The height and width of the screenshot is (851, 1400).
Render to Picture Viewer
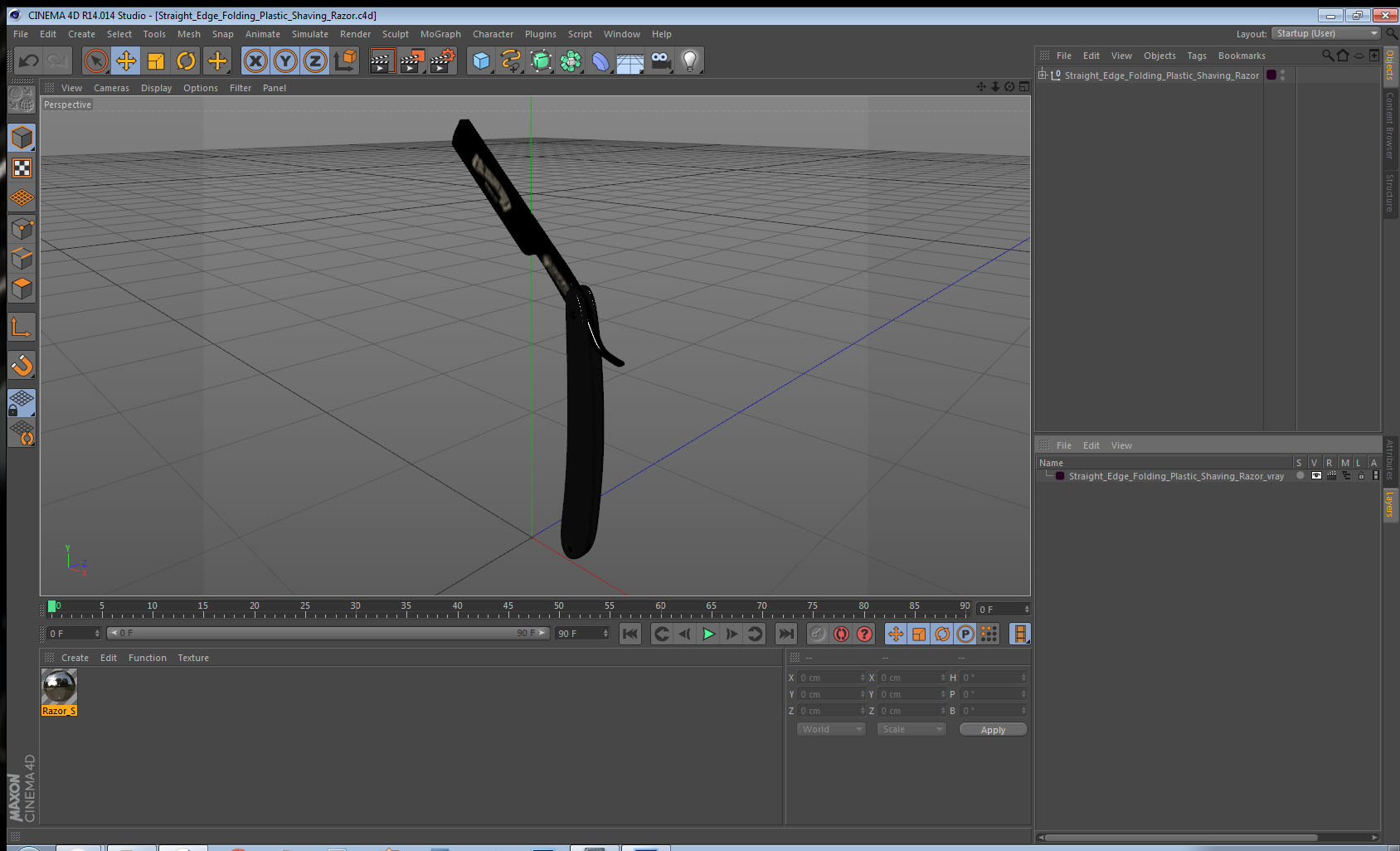(412, 61)
